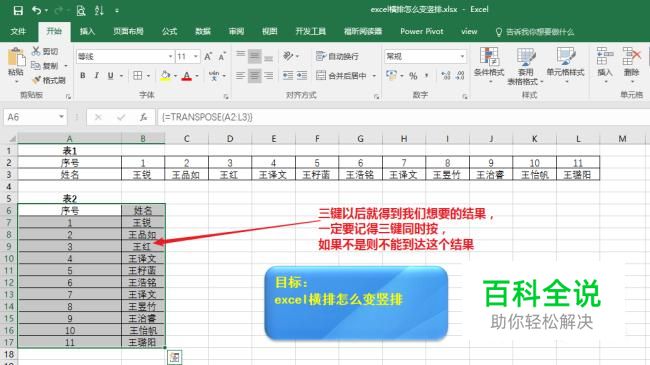Screen dimensions: 650x365
Task: Toggle Italic formatting
Action: [x=96, y=75]
